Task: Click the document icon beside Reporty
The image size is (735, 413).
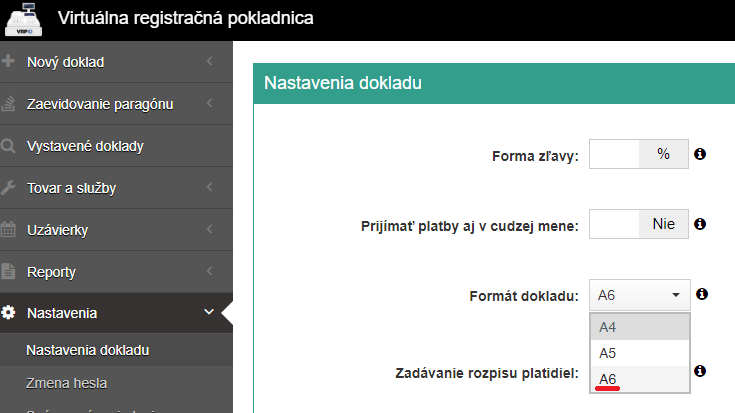Action: click(9, 272)
